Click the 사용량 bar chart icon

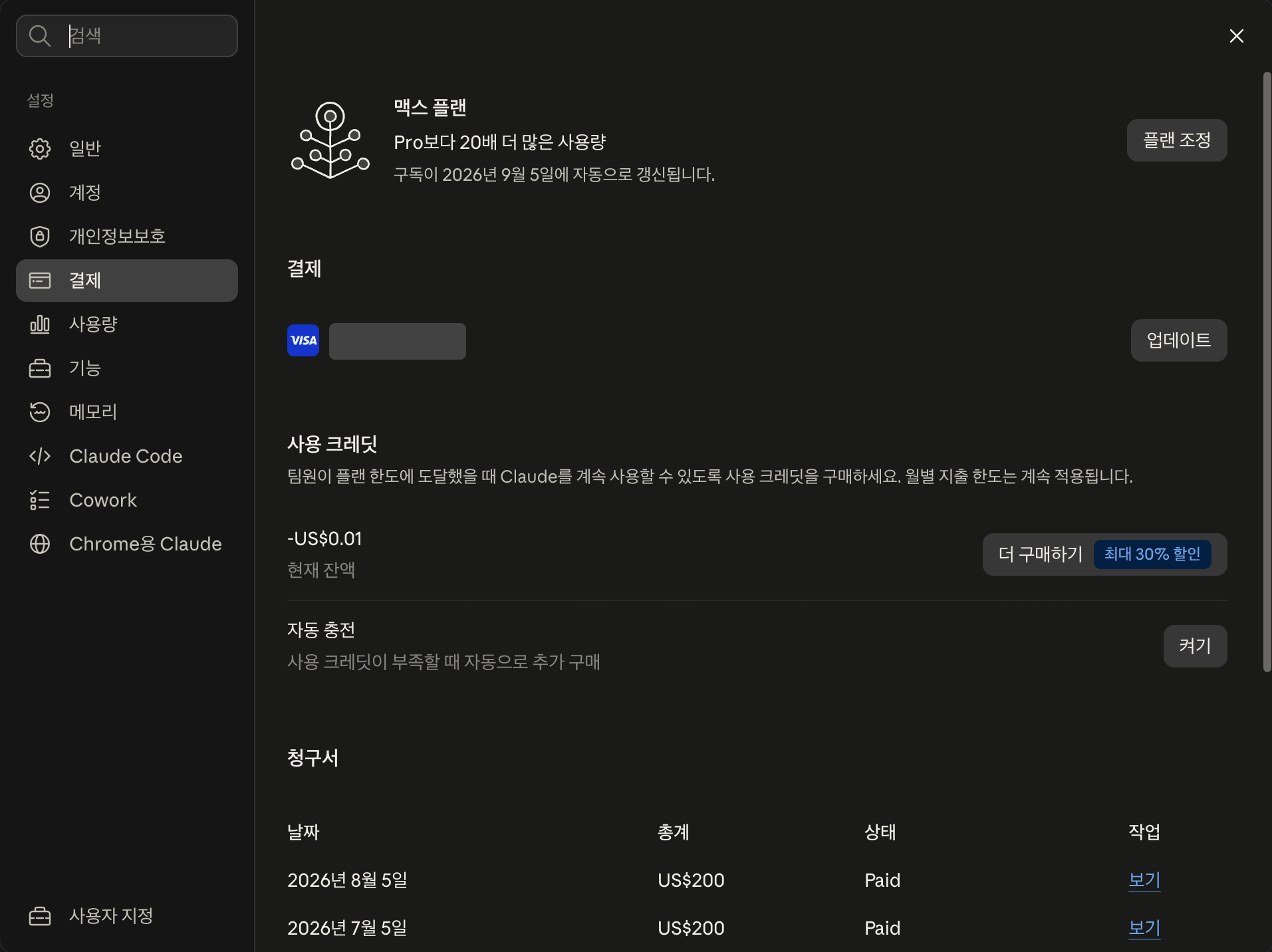coord(40,324)
